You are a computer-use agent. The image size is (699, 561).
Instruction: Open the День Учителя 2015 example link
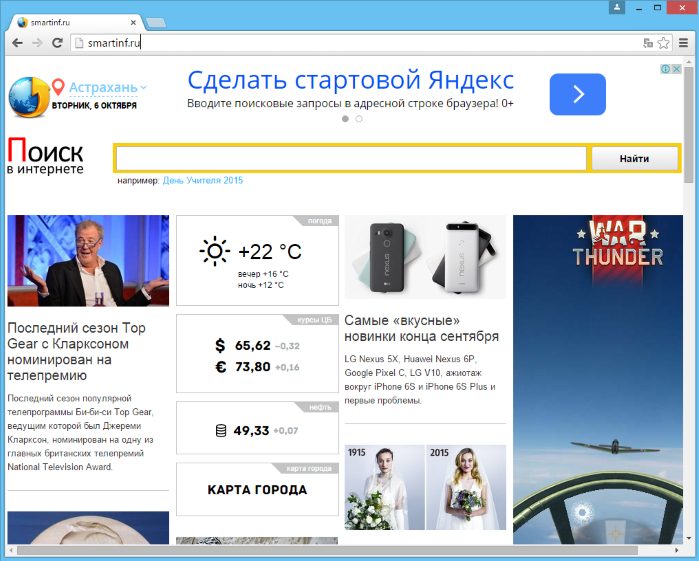click(x=203, y=181)
